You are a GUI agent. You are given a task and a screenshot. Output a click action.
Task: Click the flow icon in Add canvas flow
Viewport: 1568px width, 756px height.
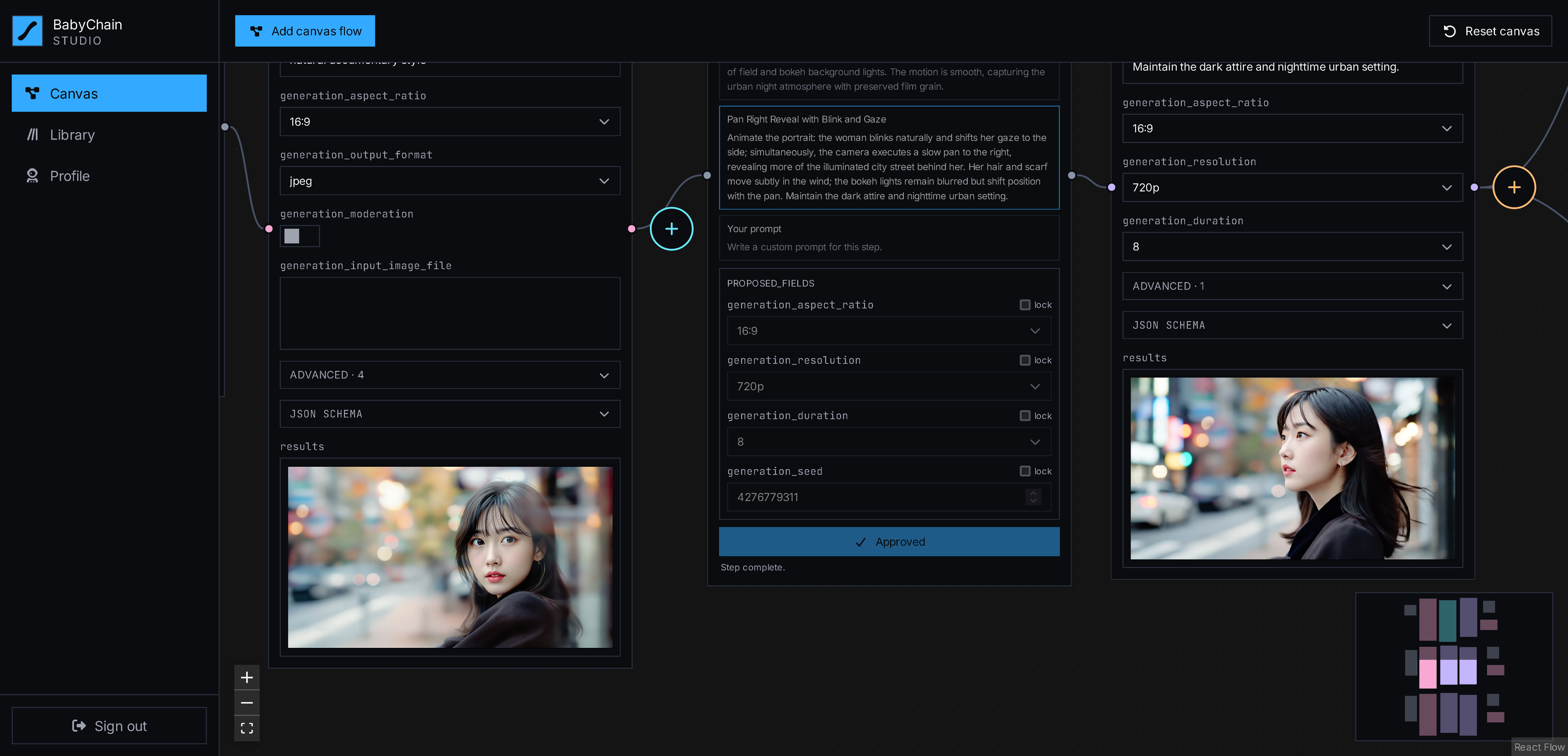pos(256,31)
